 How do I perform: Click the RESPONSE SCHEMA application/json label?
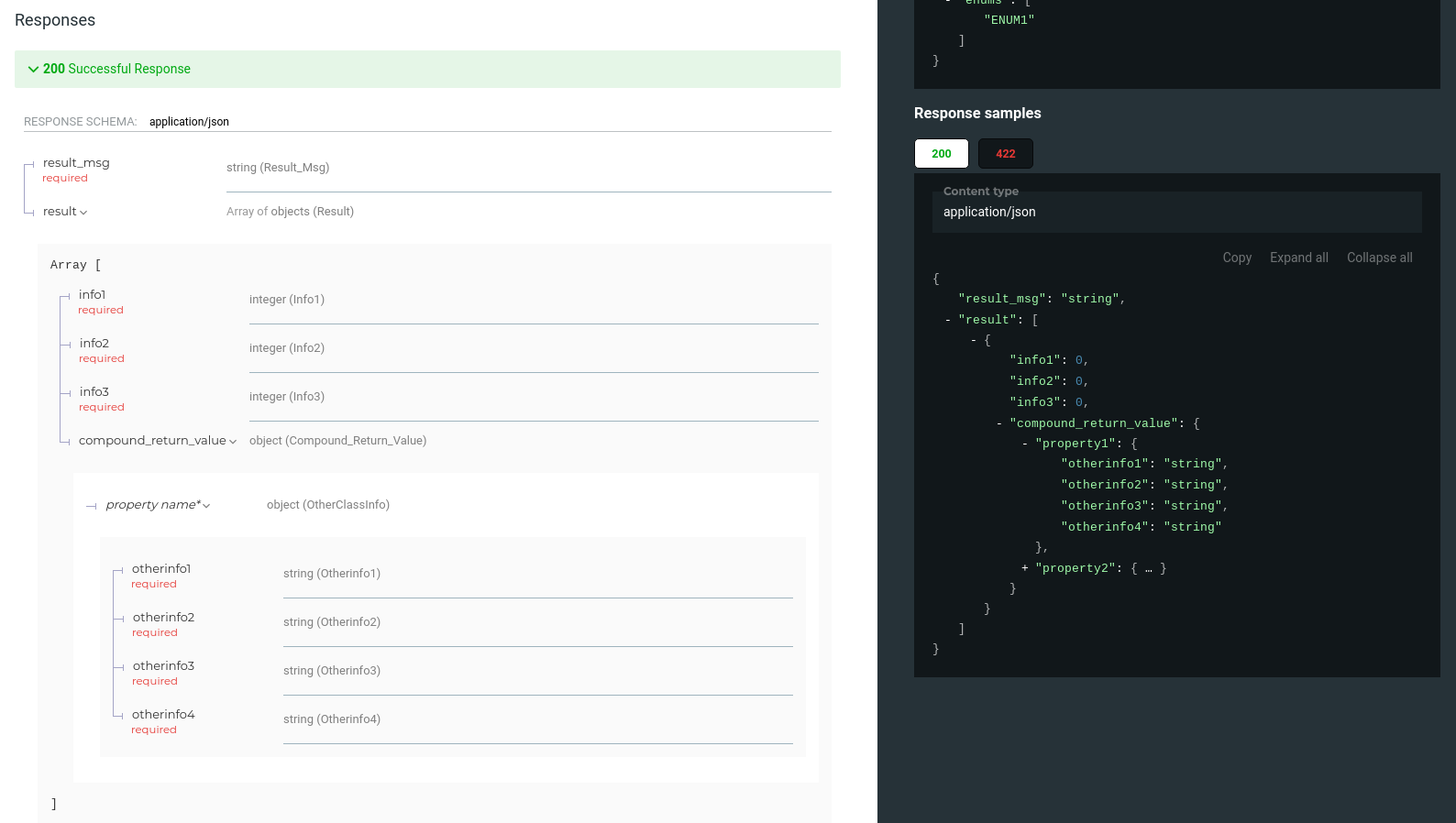(x=127, y=122)
